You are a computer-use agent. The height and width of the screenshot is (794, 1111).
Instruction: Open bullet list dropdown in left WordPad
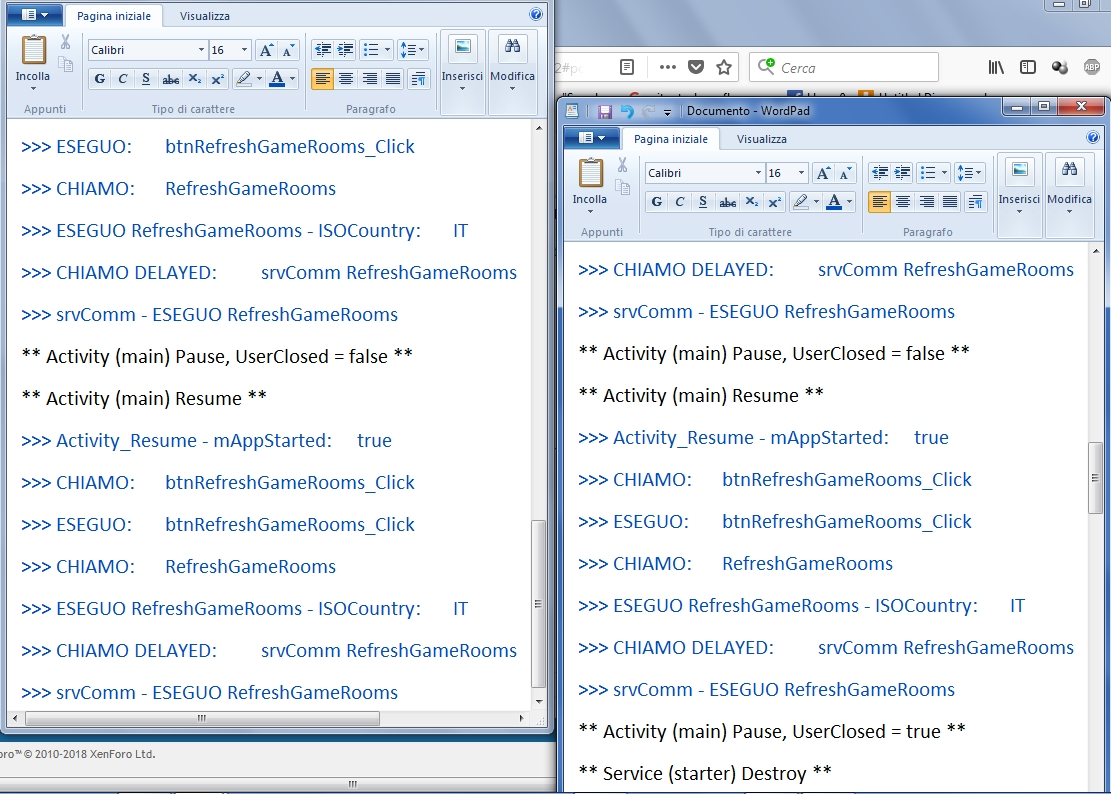(x=387, y=50)
